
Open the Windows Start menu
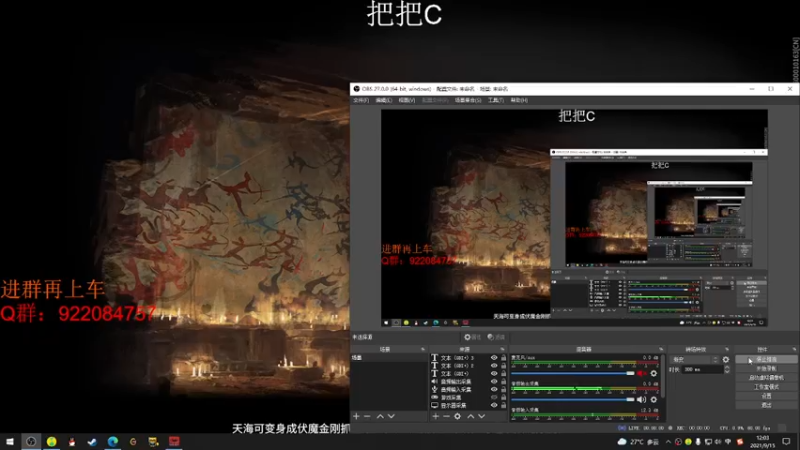point(10,441)
